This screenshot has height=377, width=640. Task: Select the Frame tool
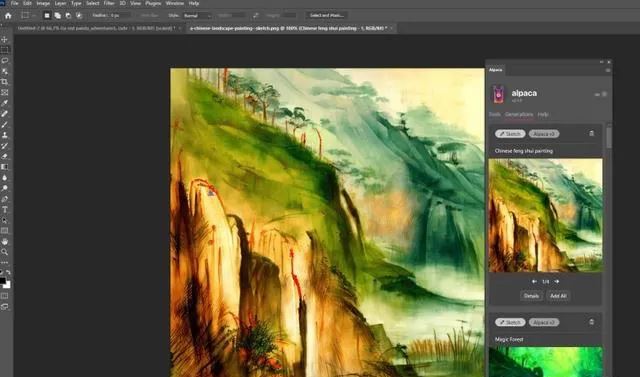(4, 93)
